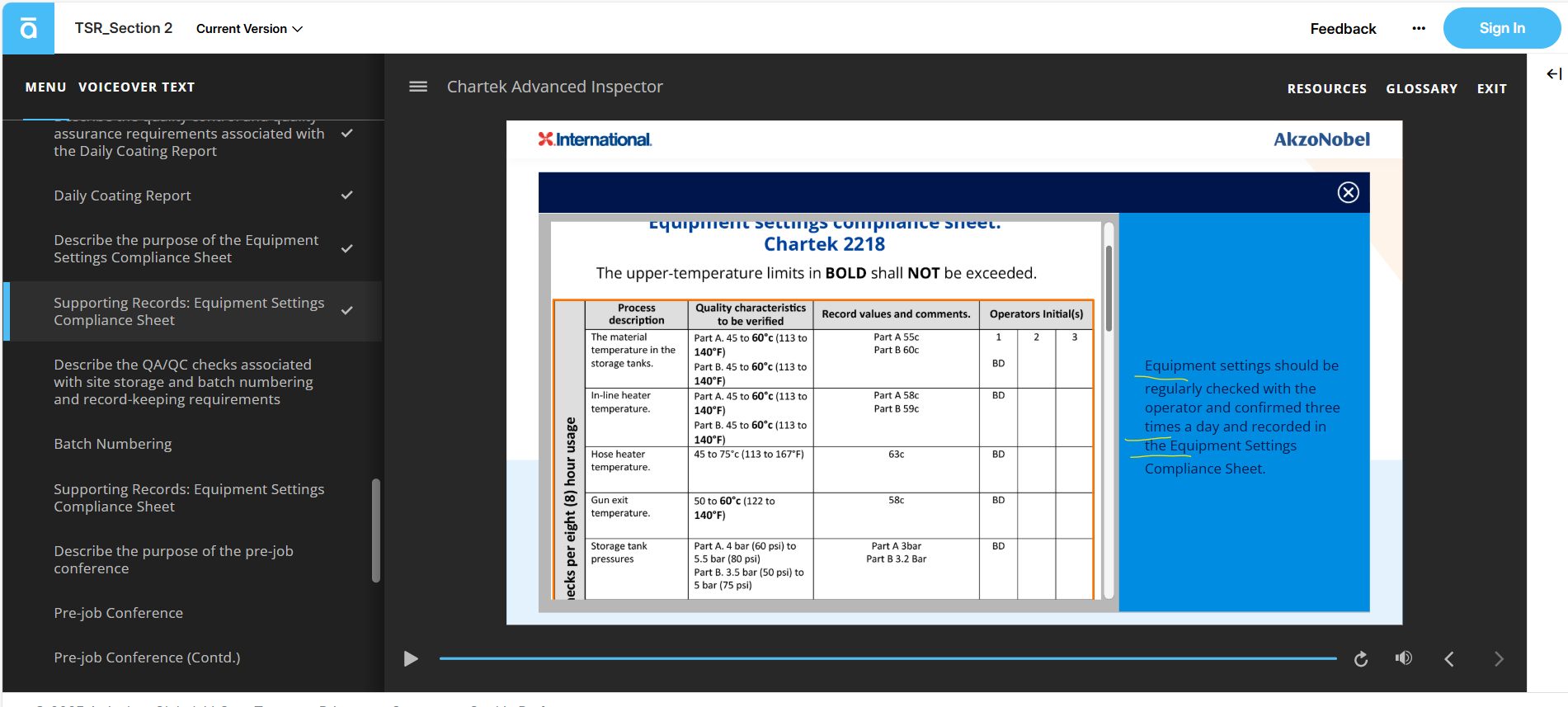
Task: Open the GLOSSARY menu
Action: (x=1421, y=88)
